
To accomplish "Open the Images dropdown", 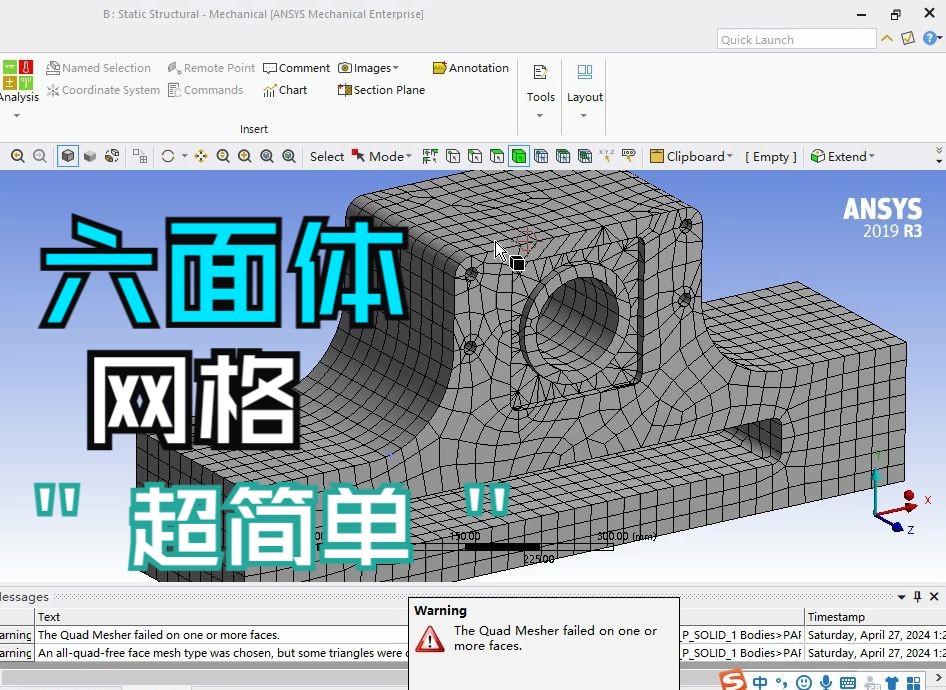I will coord(370,67).
